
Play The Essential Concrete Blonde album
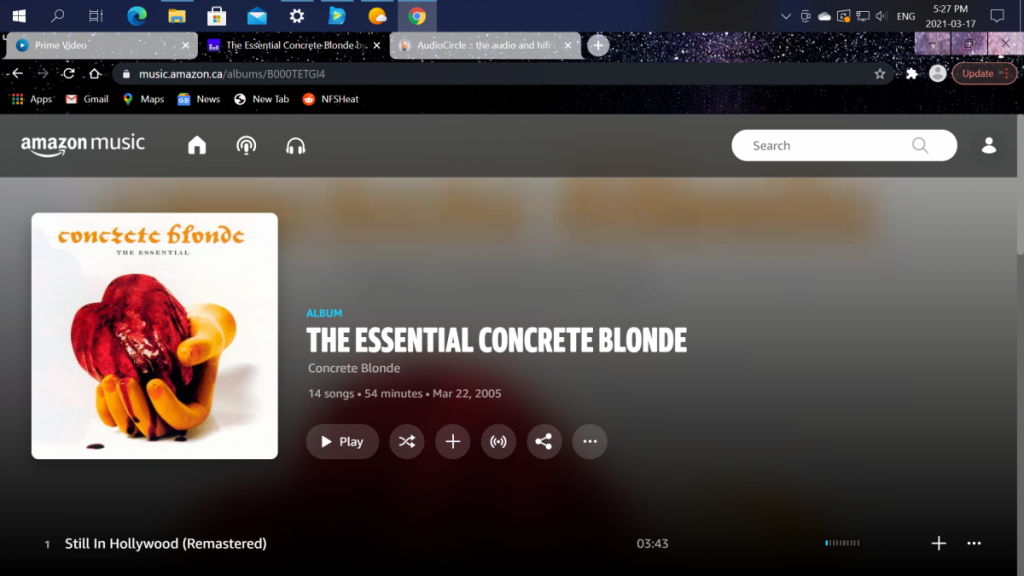pyautogui.click(x=342, y=441)
